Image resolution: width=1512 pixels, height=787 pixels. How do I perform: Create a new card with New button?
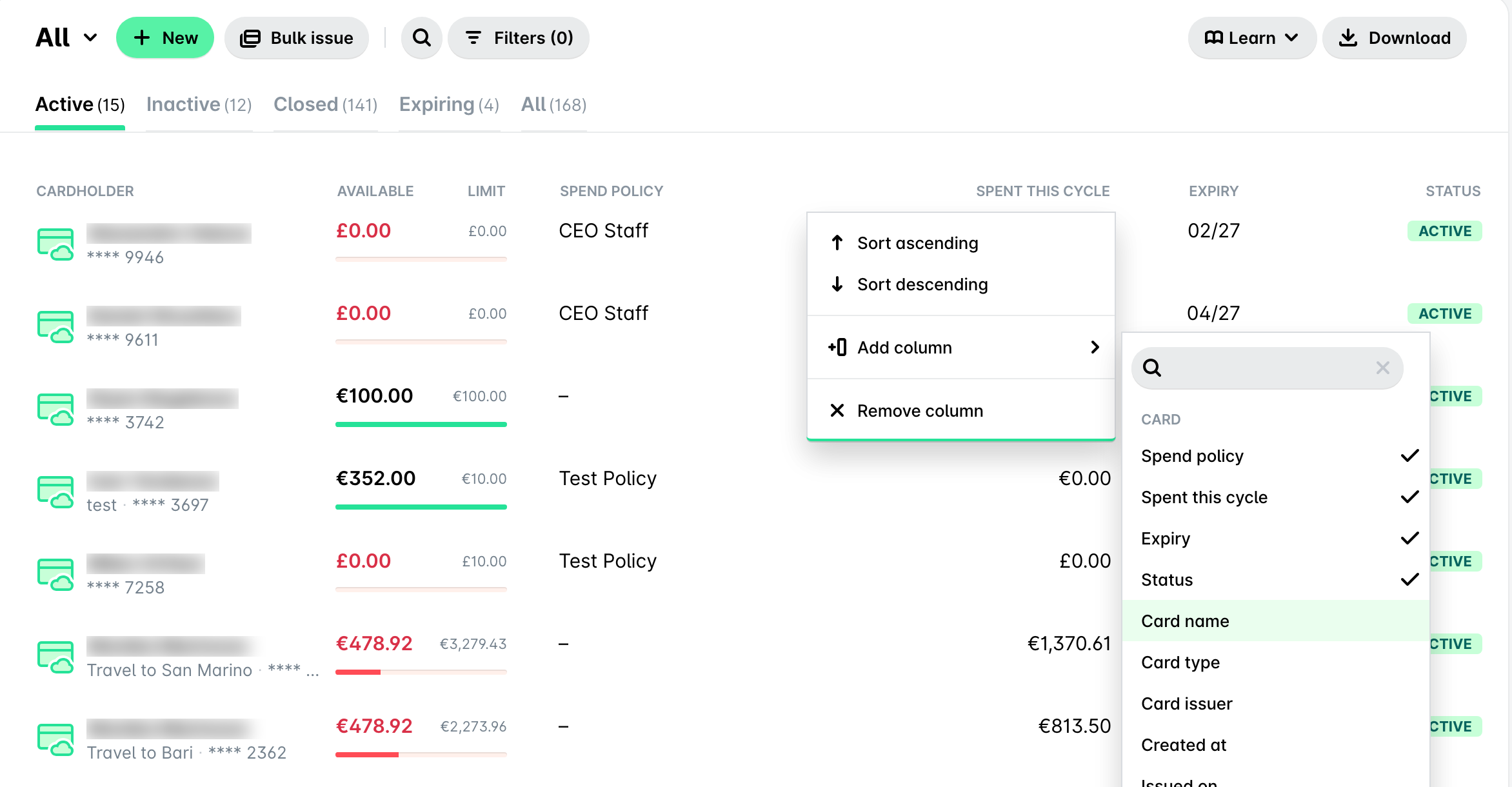165,38
